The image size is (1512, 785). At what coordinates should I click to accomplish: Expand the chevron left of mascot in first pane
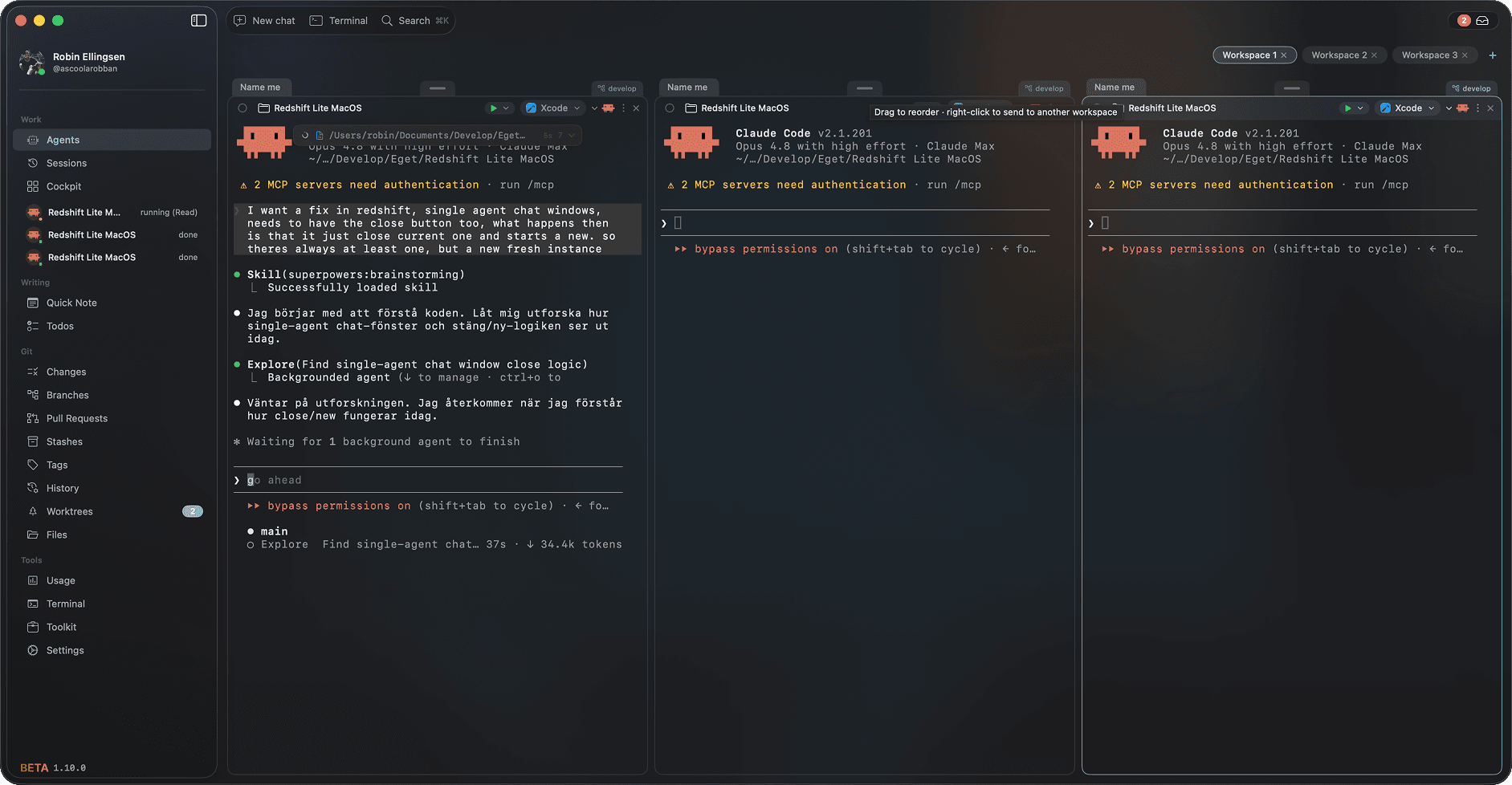[594, 108]
